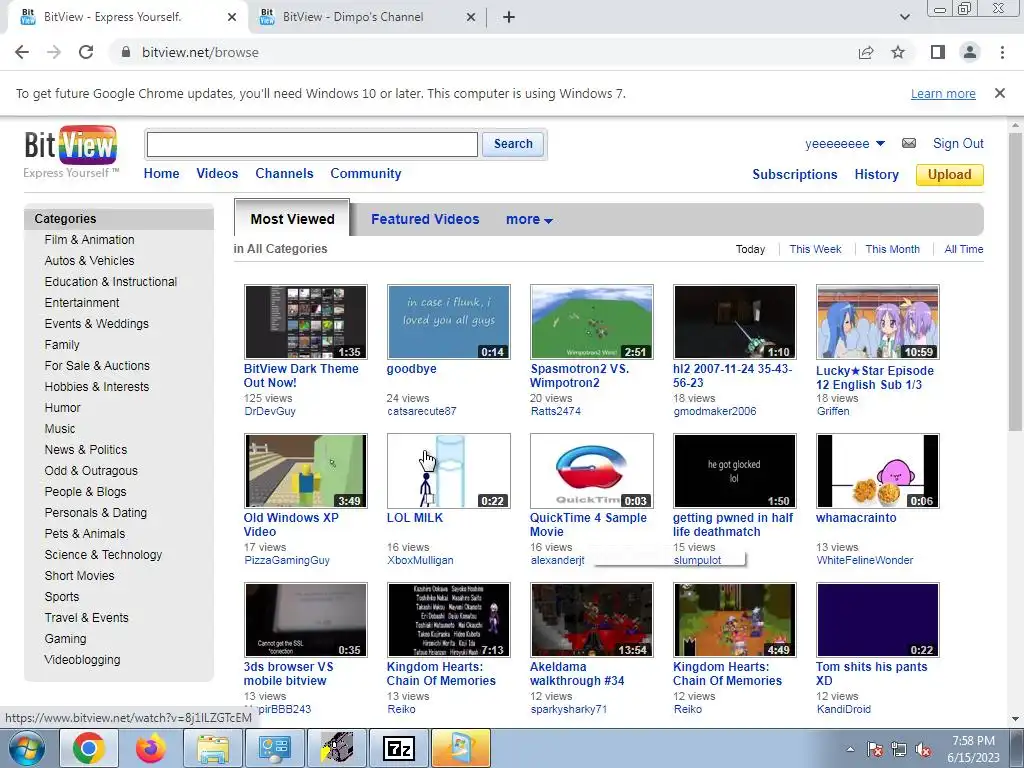
Task: Browse the Film & Animation category
Action: click(89, 240)
